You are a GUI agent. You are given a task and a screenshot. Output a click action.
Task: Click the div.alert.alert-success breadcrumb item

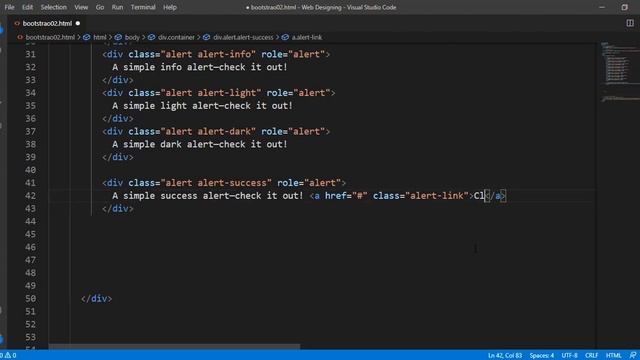[x=243, y=37]
